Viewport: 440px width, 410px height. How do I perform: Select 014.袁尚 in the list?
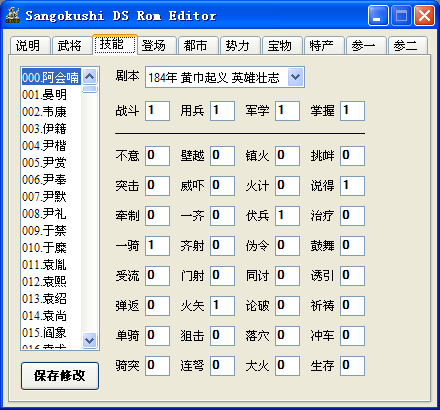coord(51,315)
